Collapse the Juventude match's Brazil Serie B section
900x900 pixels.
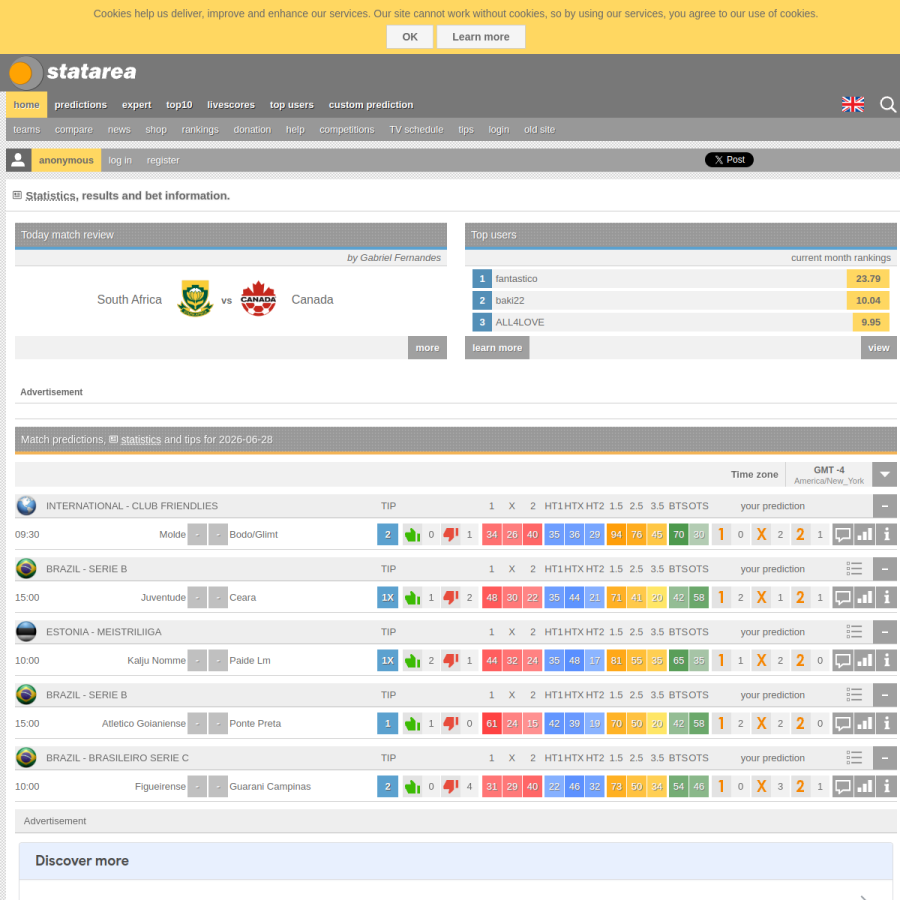(885, 569)
